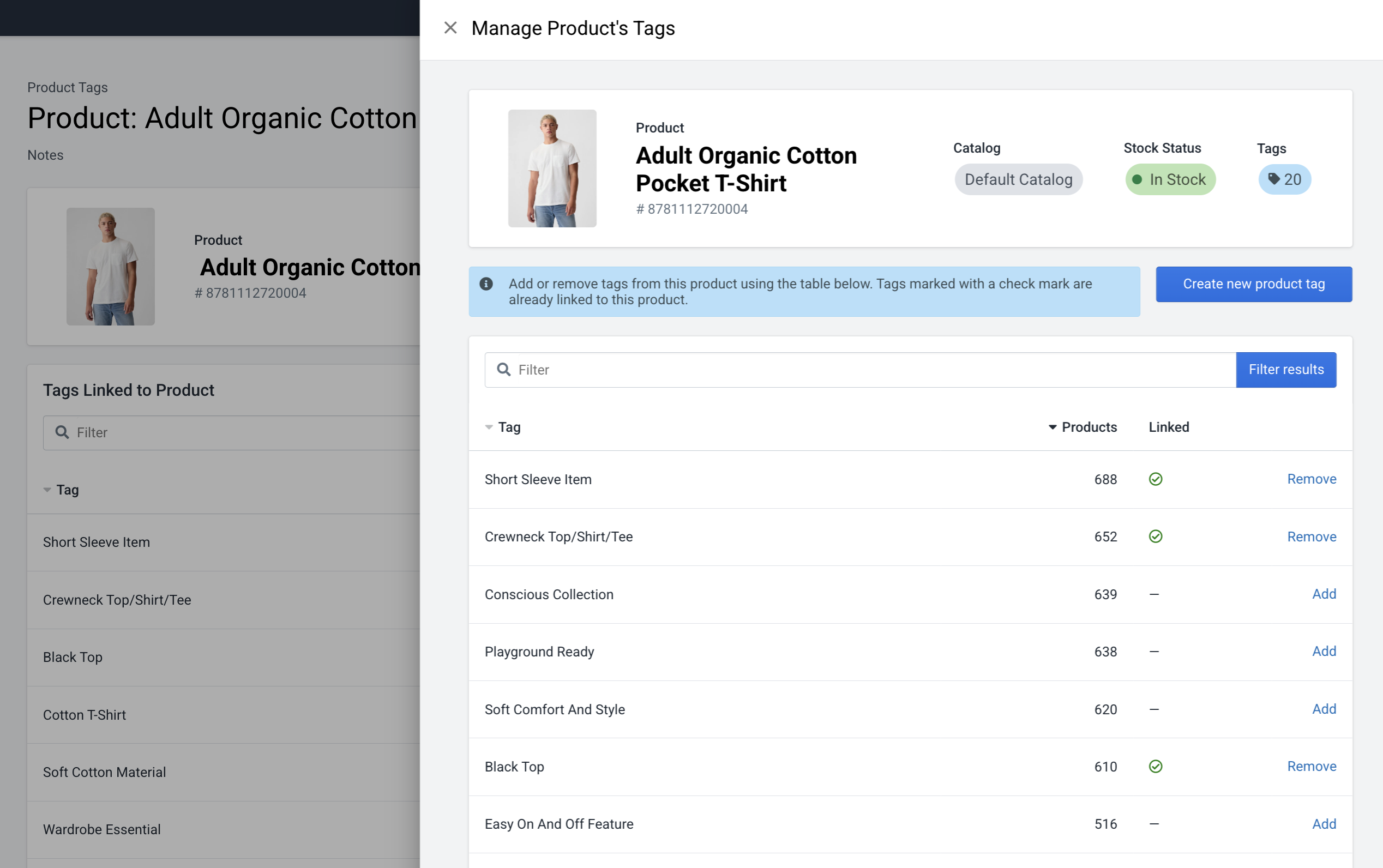Click the Filter results button
The image size is (1383, 868).
[1286, 370]
